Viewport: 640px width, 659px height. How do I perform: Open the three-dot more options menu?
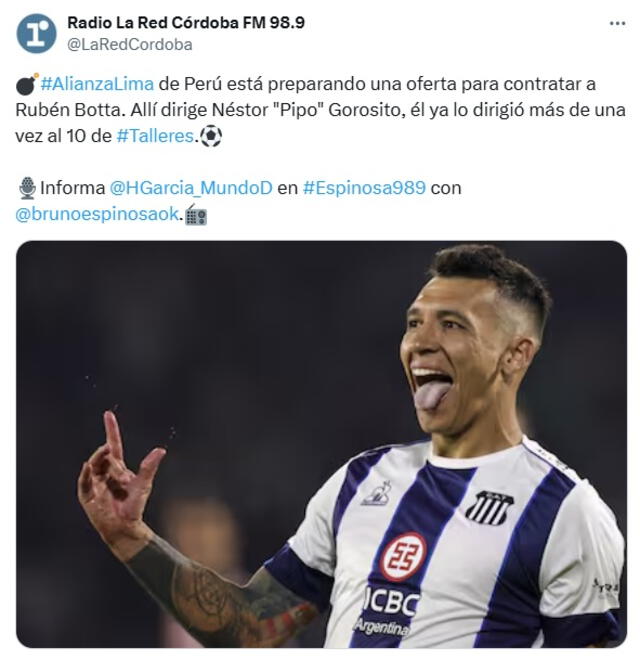click(617, 24)
